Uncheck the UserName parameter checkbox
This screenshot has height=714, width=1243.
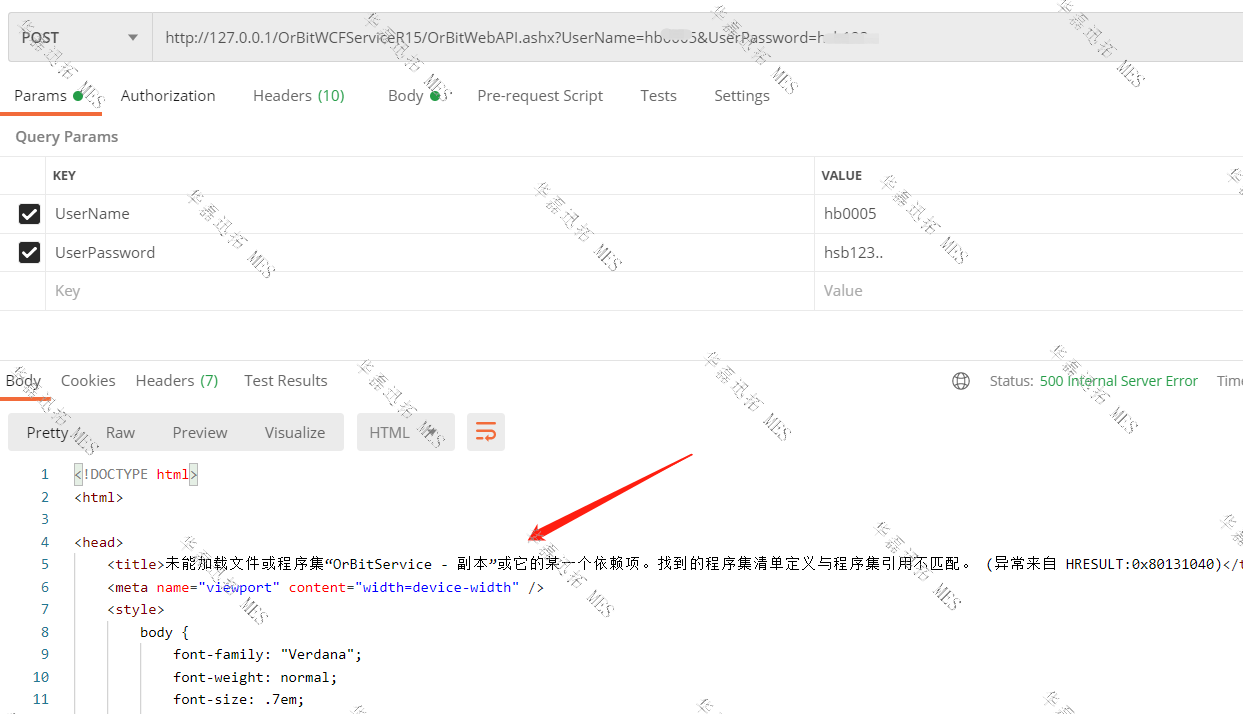point(29,214)
